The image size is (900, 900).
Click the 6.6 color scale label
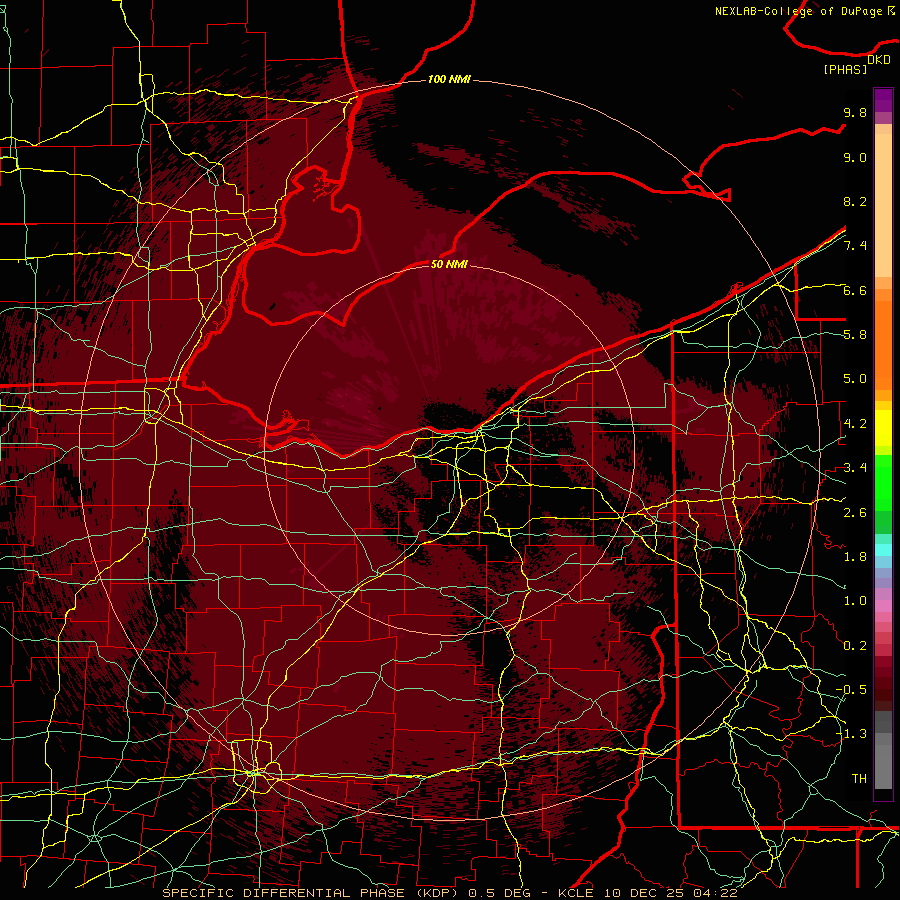855,290
